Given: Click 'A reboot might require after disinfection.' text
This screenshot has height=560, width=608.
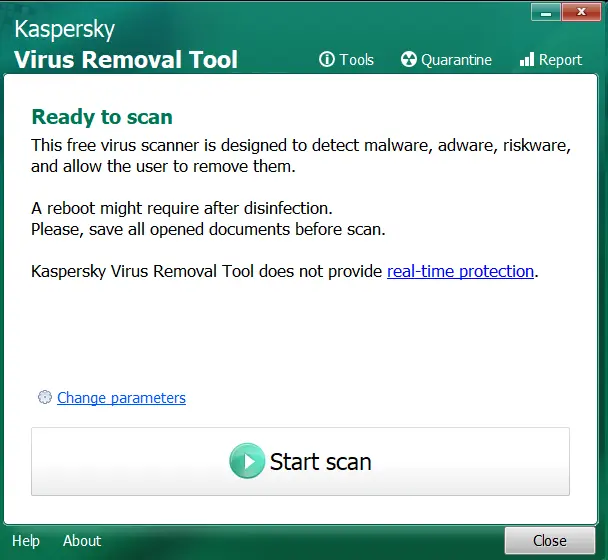Looking at the screenshot, I should pyautogui.click(x=182, y=209).
